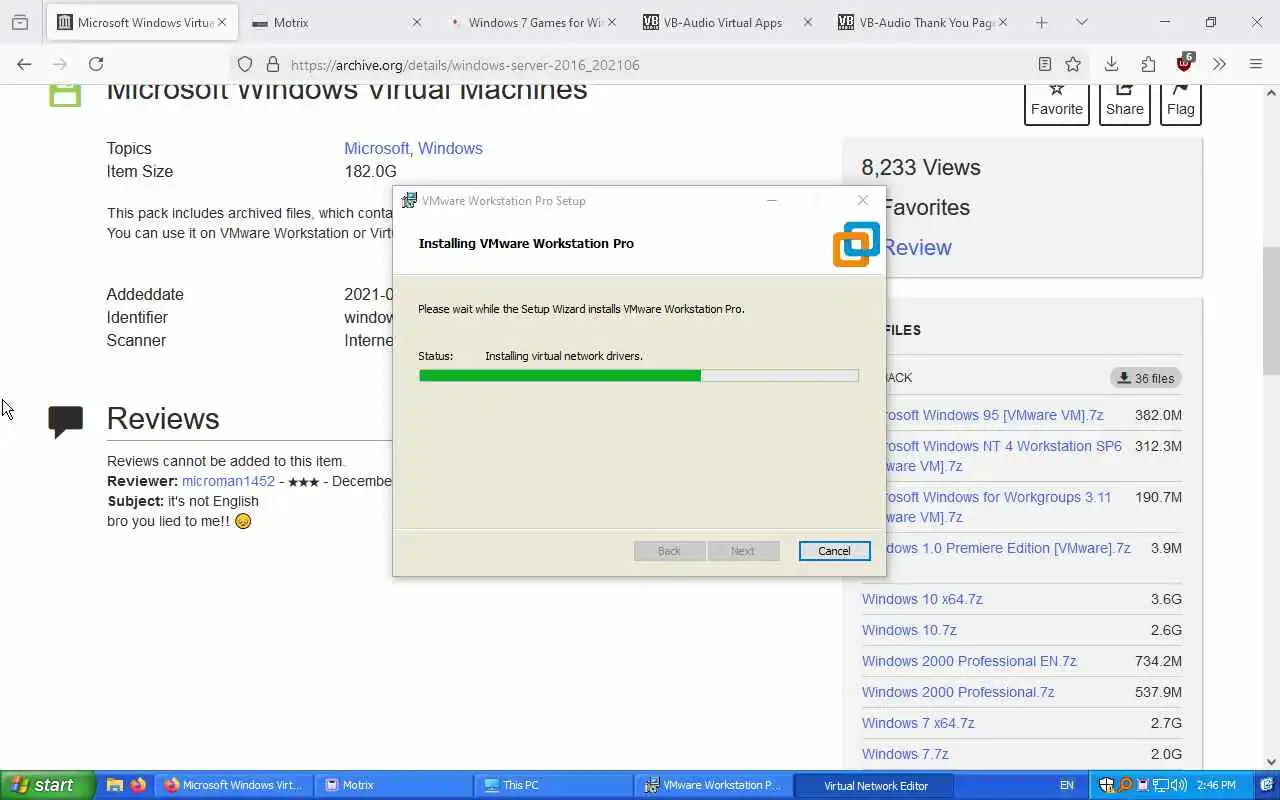1280x800 pixels.
Task: Toggle reader view icon in address bar
Action: point(1045,64)
